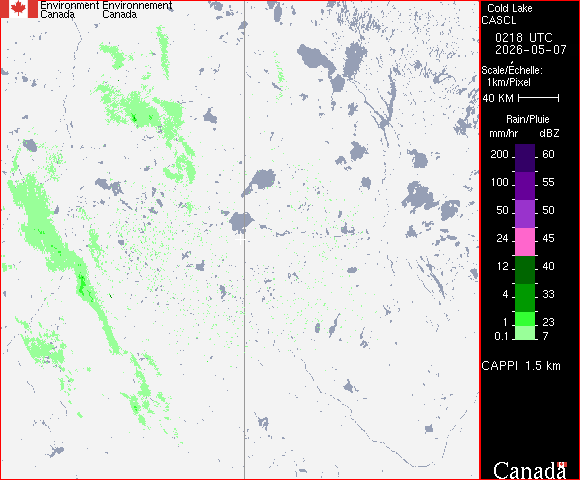Click the Cold Lake station name

tap(510, 8)
